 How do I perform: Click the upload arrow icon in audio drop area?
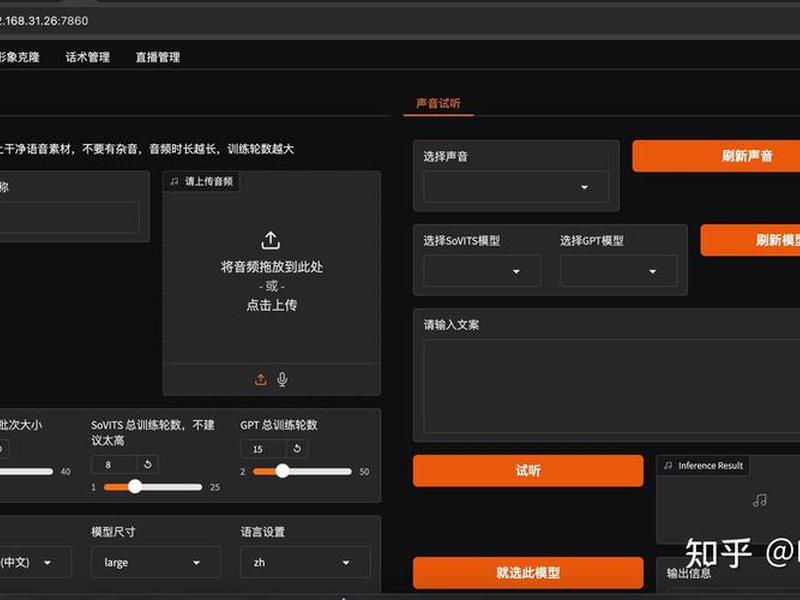[x=271, y=240]
